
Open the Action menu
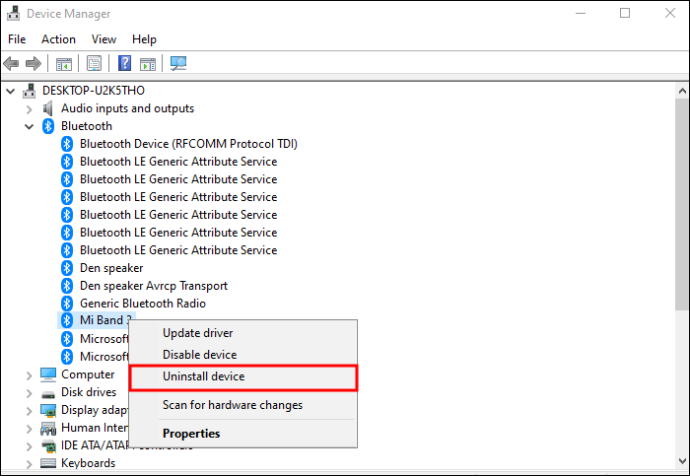pos(59,39)
